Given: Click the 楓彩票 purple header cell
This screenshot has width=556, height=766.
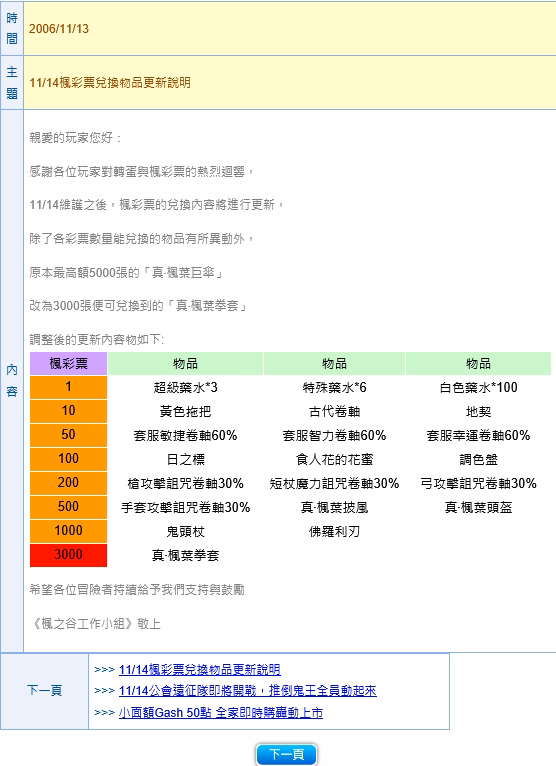Looking at the screenshot, I should (x=68, y=363).
